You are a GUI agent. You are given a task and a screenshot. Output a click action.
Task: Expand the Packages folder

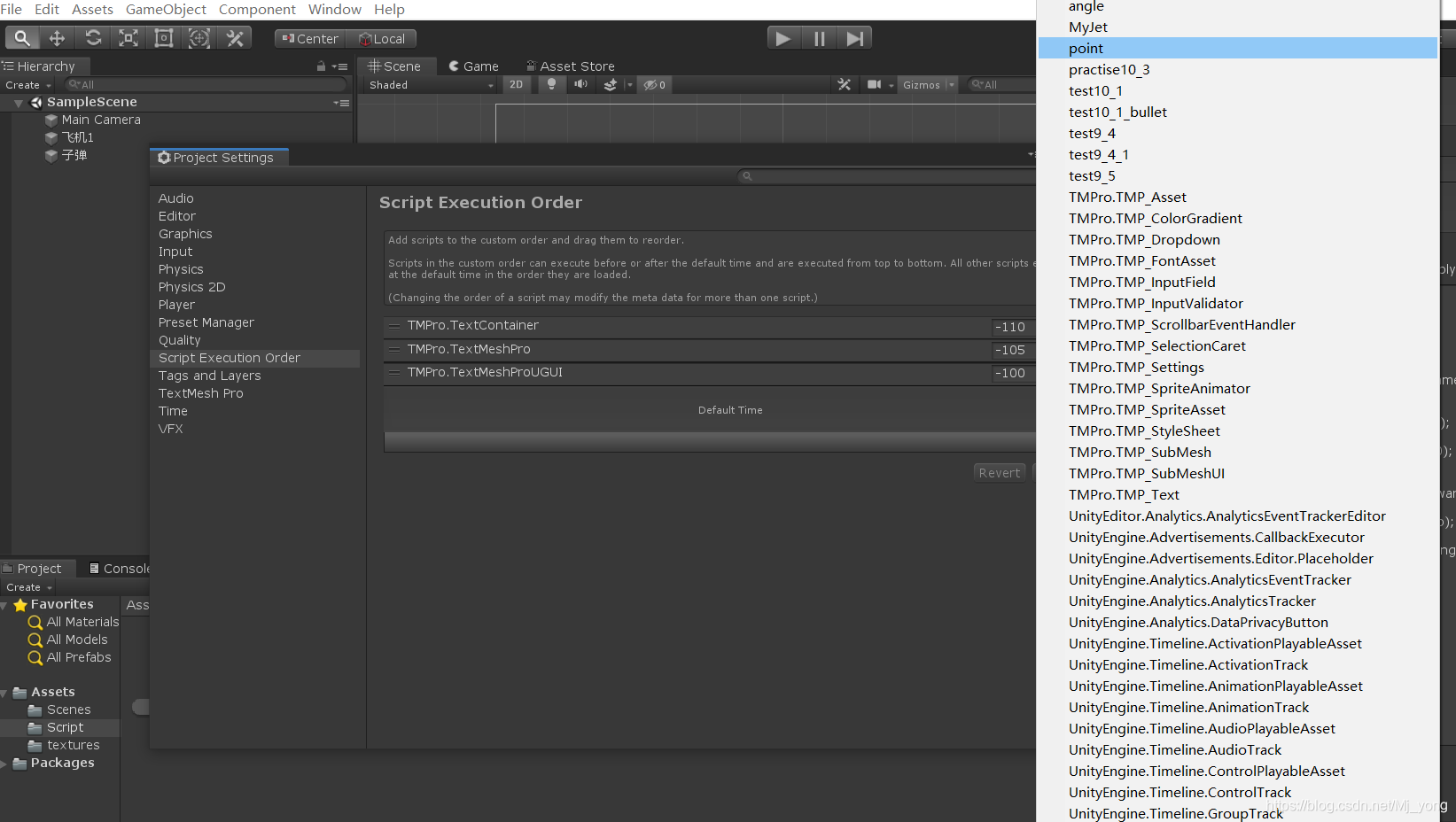(x=4, y=764)
